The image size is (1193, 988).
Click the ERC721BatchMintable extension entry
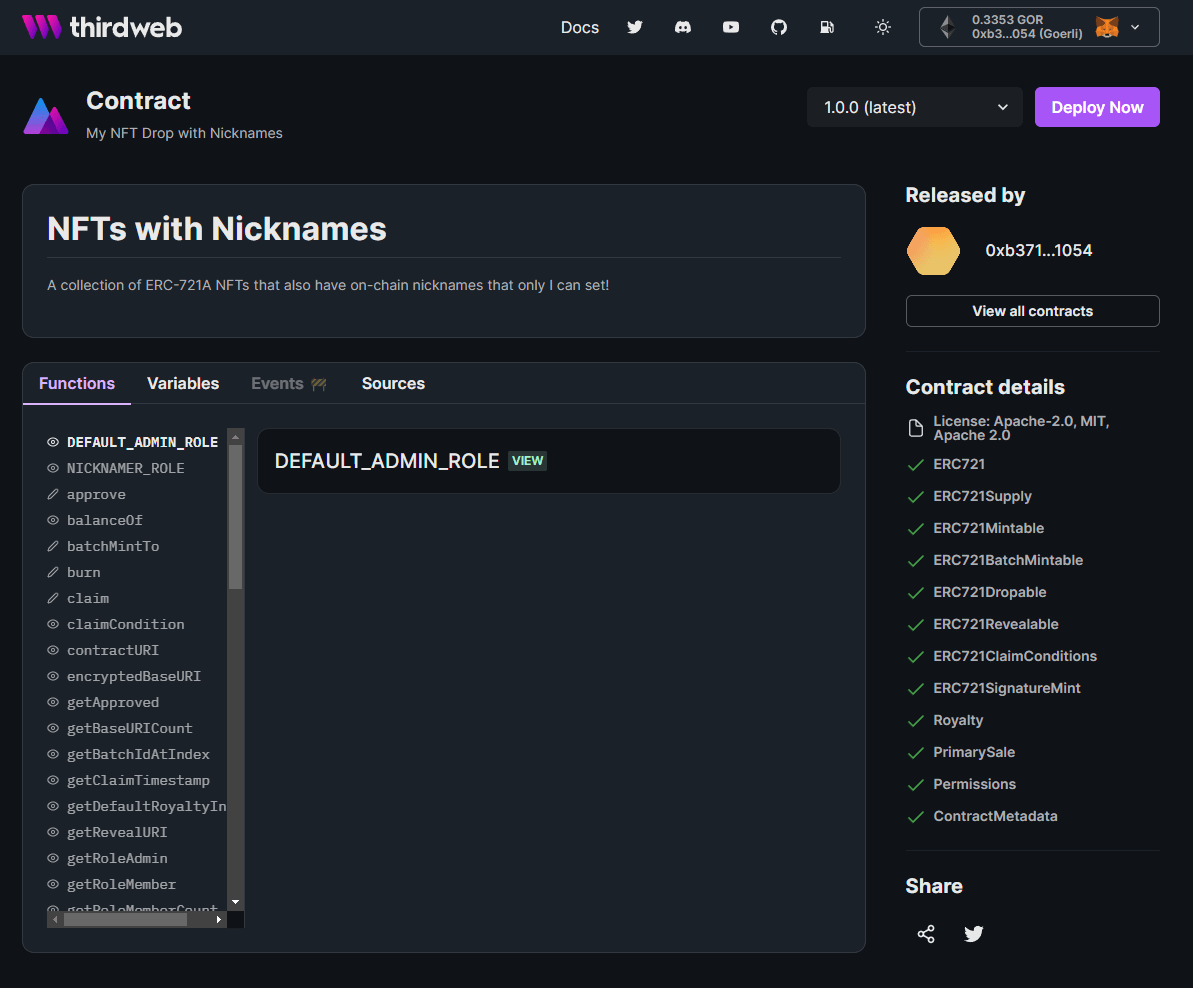[996, 560]
